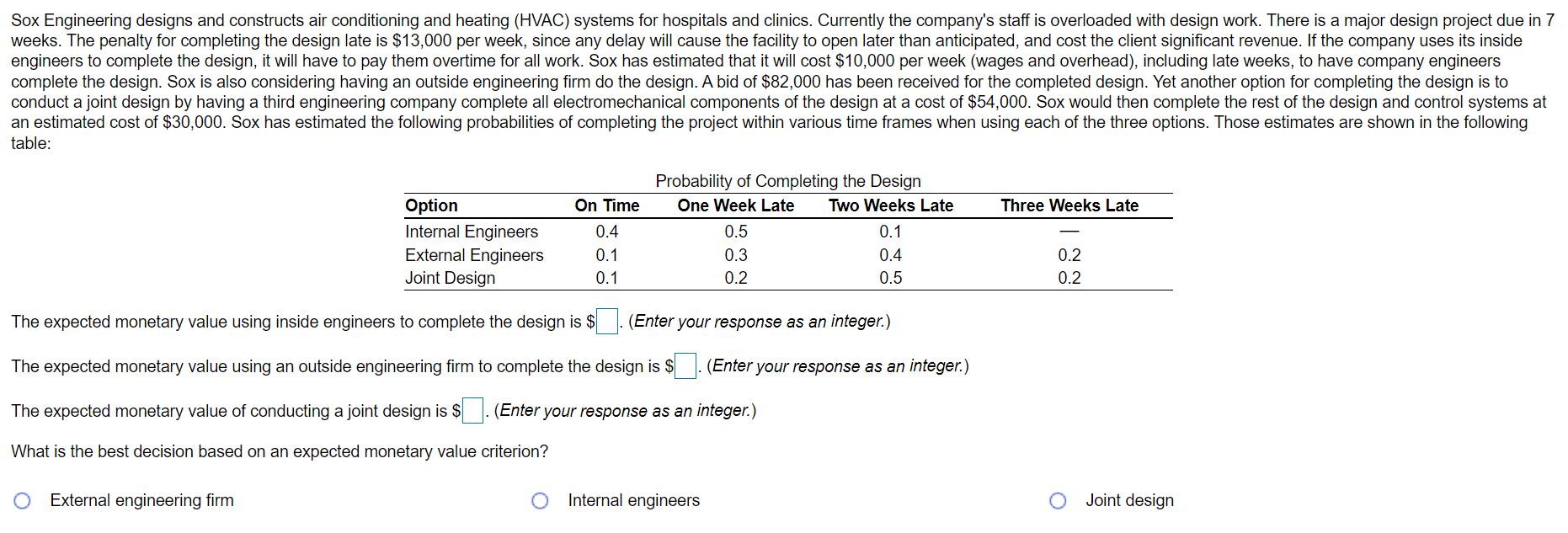Click the Joint Design row in the table
Image resolution: width=1568 pixels, height=533 pixels.
pos(451,277)
